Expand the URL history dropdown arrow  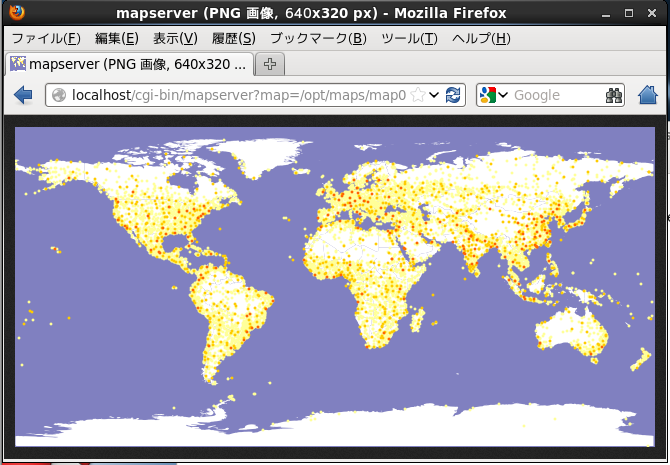click(x=435, y=95)
